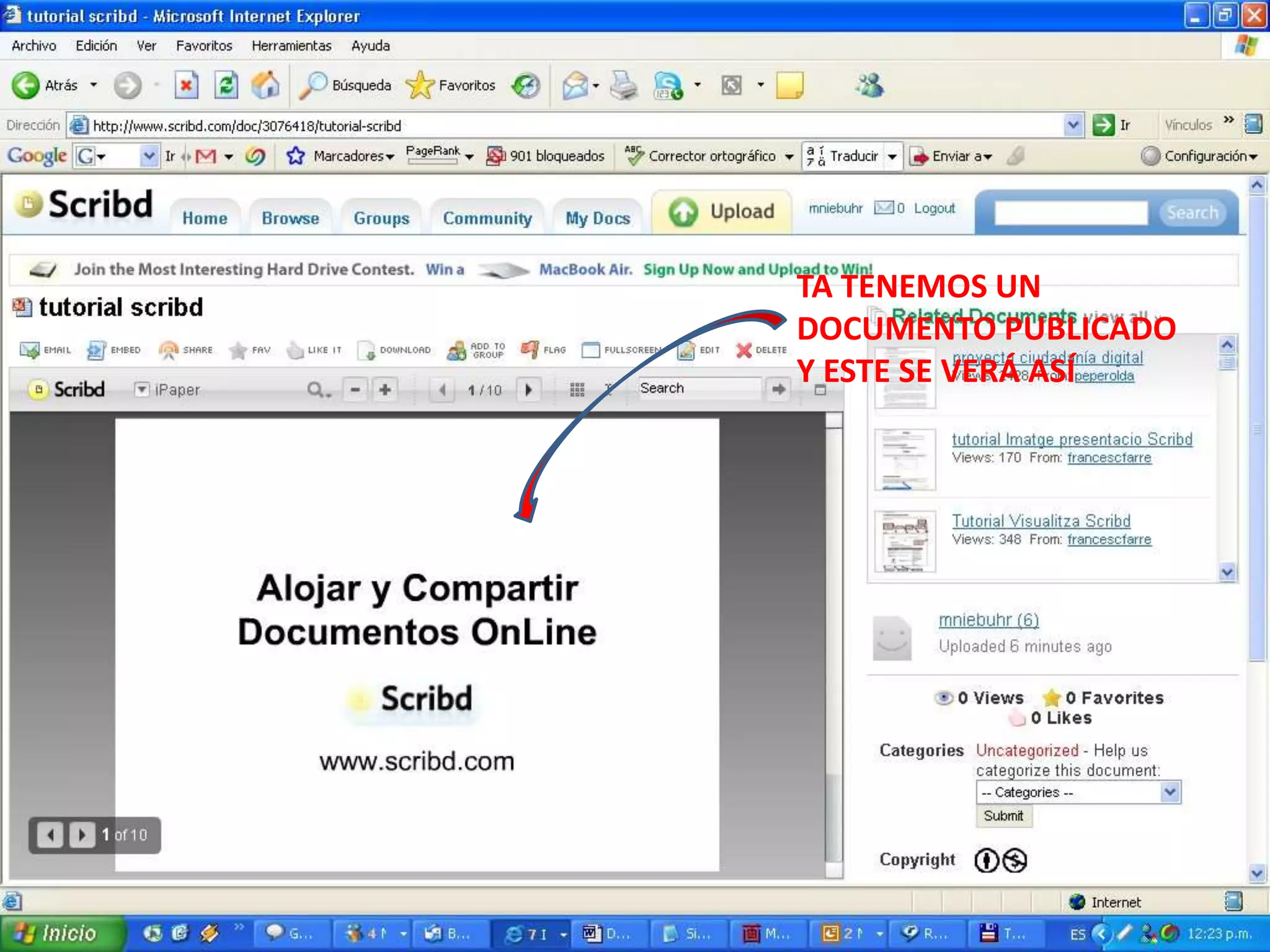Click the ES language indicator in tray

coord(1078,934)
